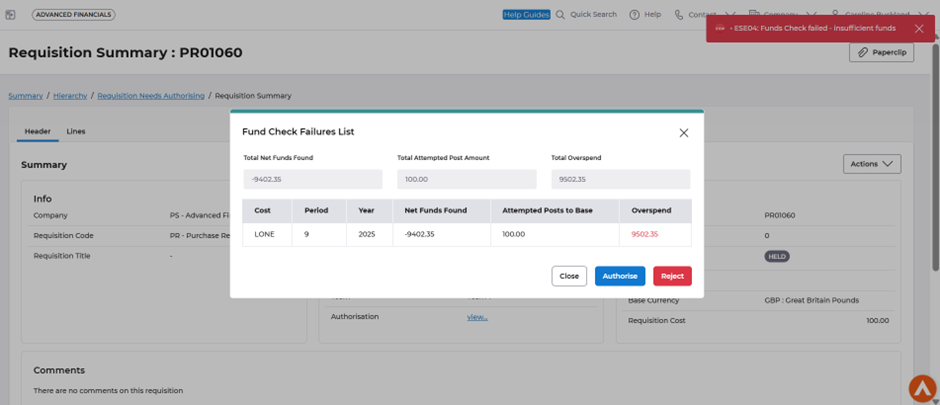
Task: Go to Summary breadcrumb link
Action: 25,96
